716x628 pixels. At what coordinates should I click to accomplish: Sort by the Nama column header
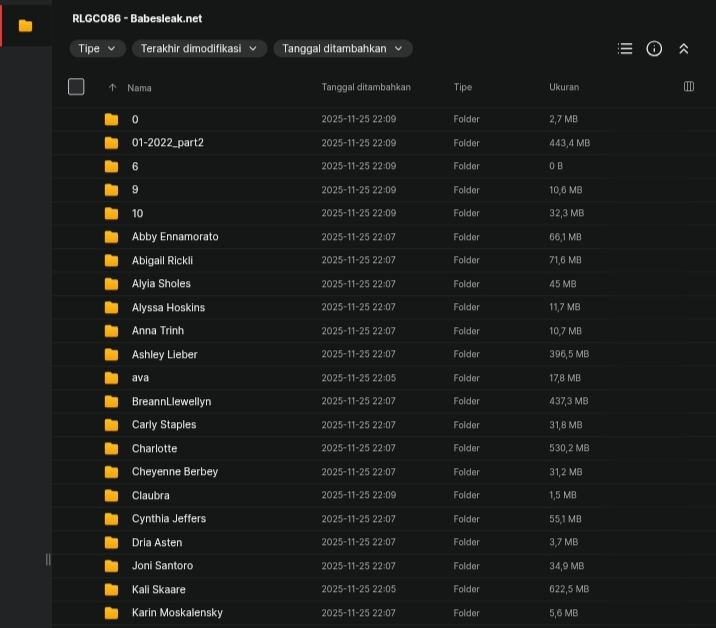[140, 88]
